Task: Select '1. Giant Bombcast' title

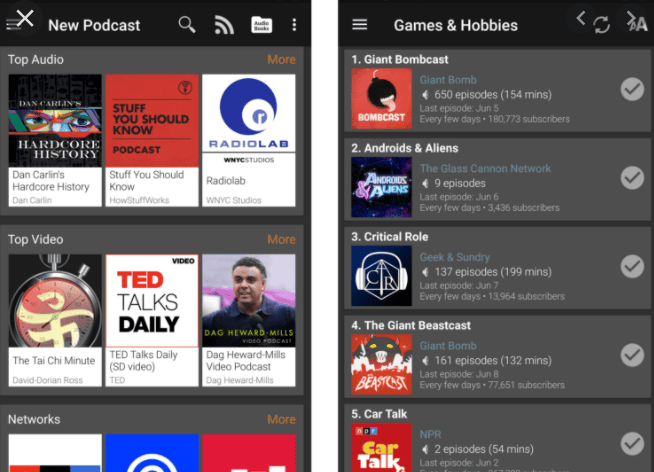Action: pos(400,60)
